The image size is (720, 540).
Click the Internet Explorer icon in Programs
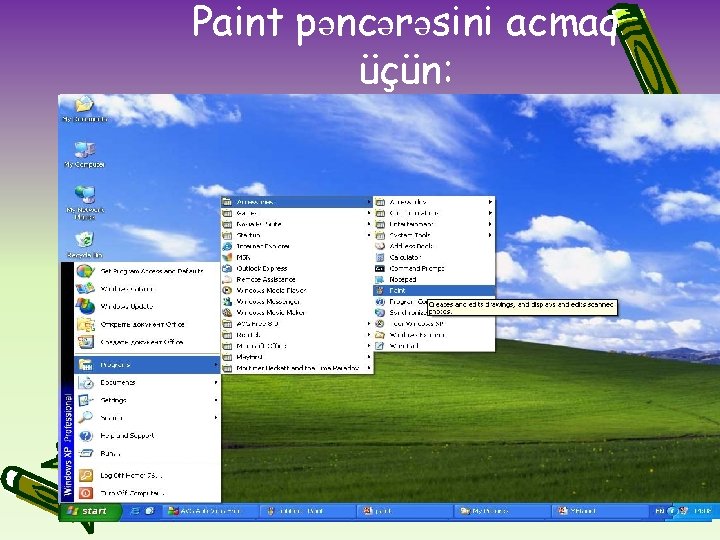coord(227,246)
